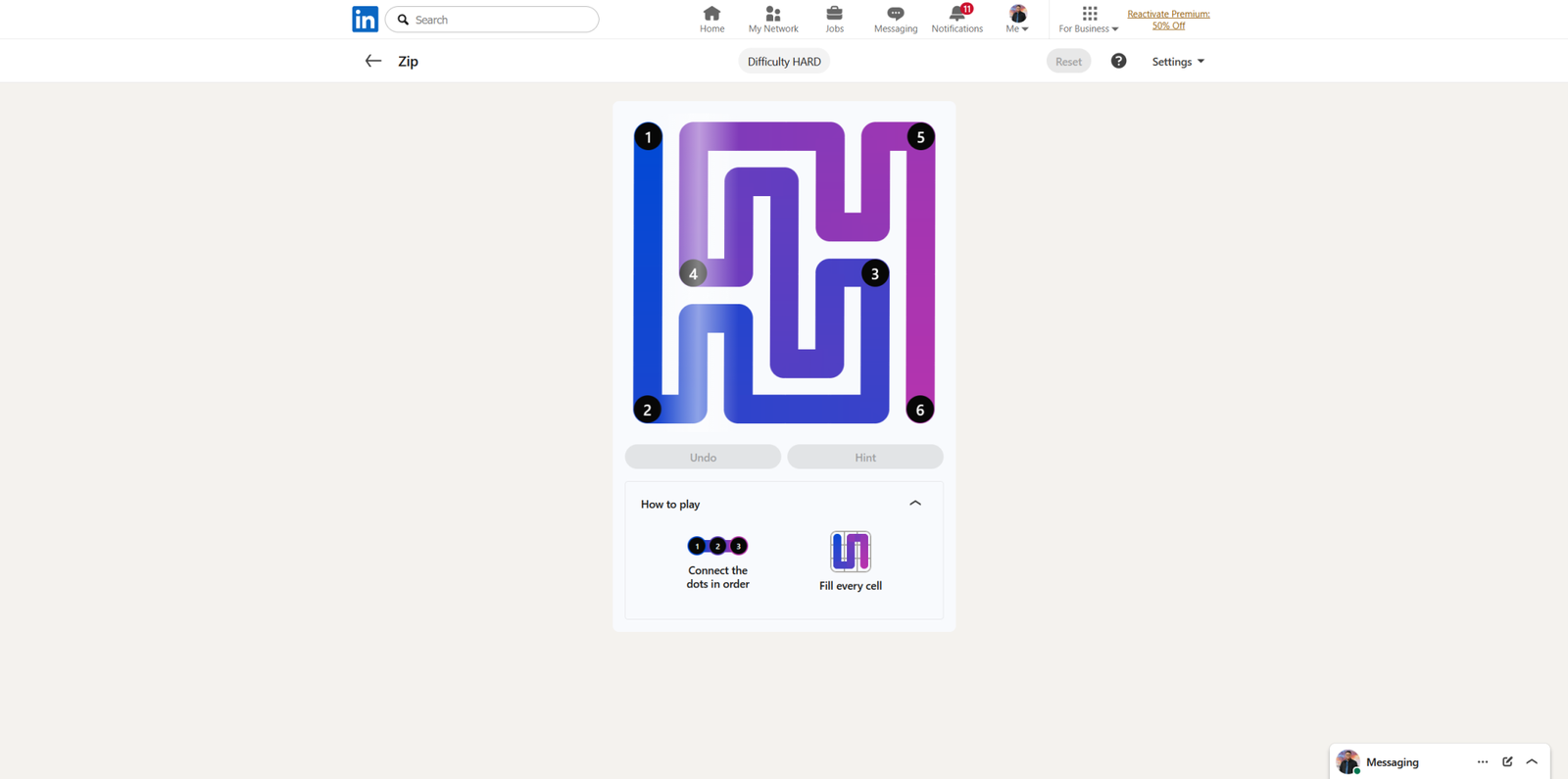Click the Reactivate Premium 50% Off link
This screenshot has width=1568, height=779.
point(1168,20)
